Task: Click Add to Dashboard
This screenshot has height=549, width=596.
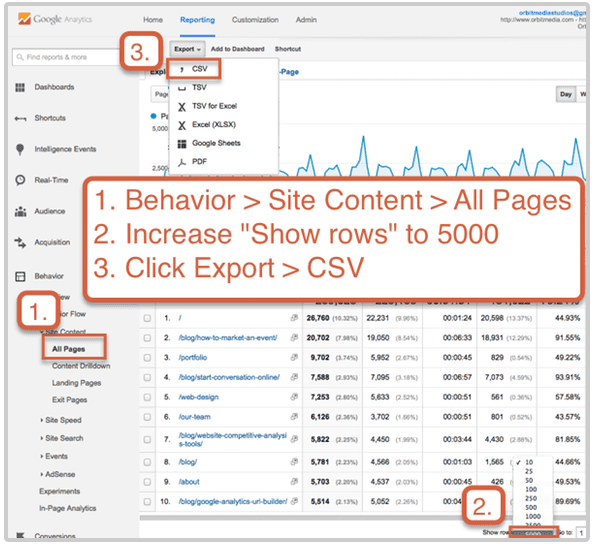Action: 238,49
